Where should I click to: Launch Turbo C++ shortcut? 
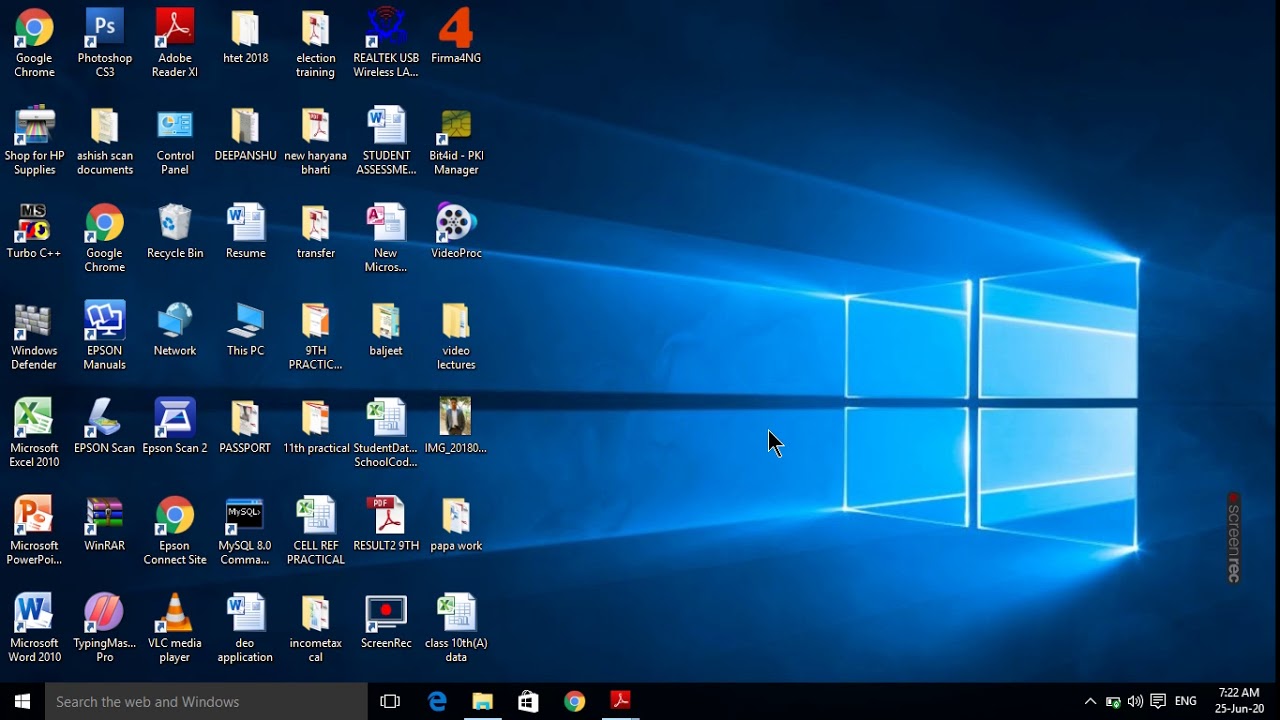point(34,232)
